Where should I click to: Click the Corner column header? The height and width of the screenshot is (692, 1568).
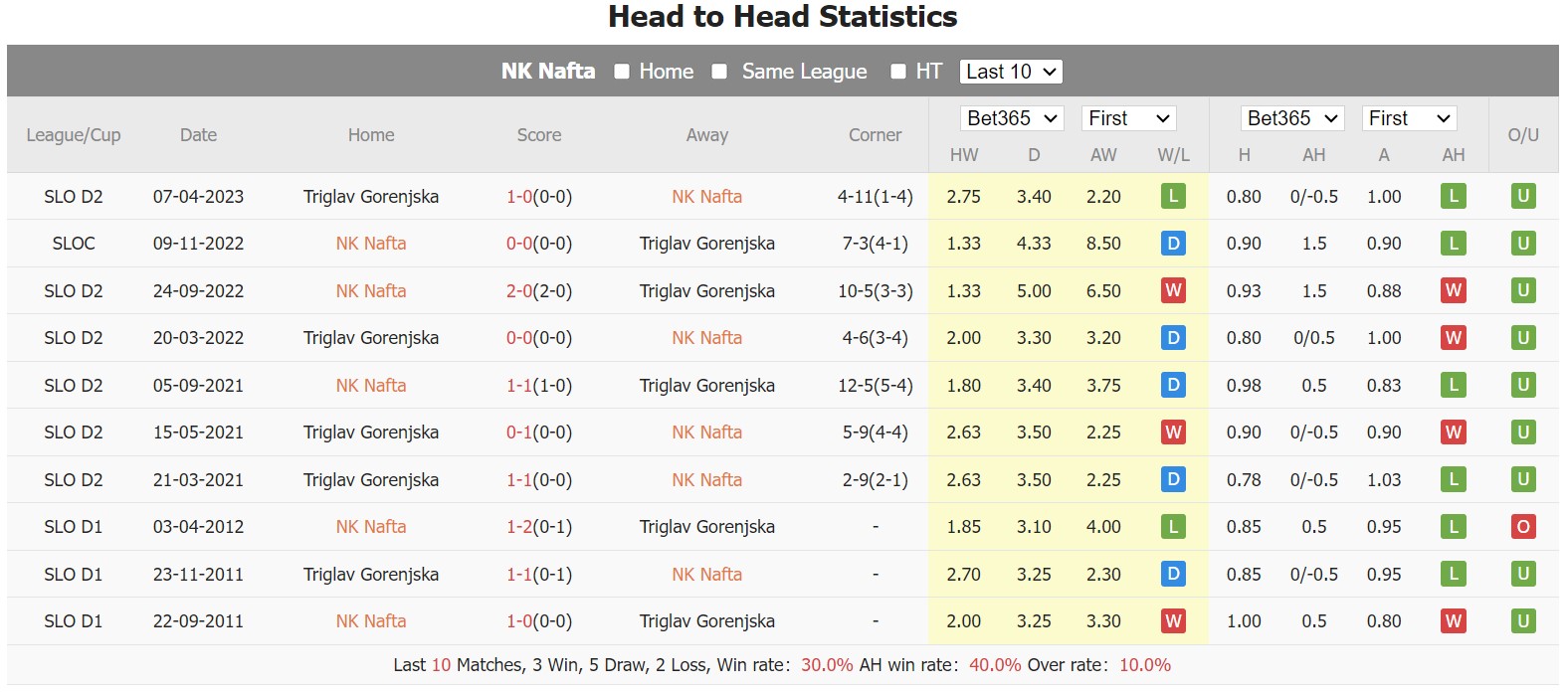click(875, 135)
